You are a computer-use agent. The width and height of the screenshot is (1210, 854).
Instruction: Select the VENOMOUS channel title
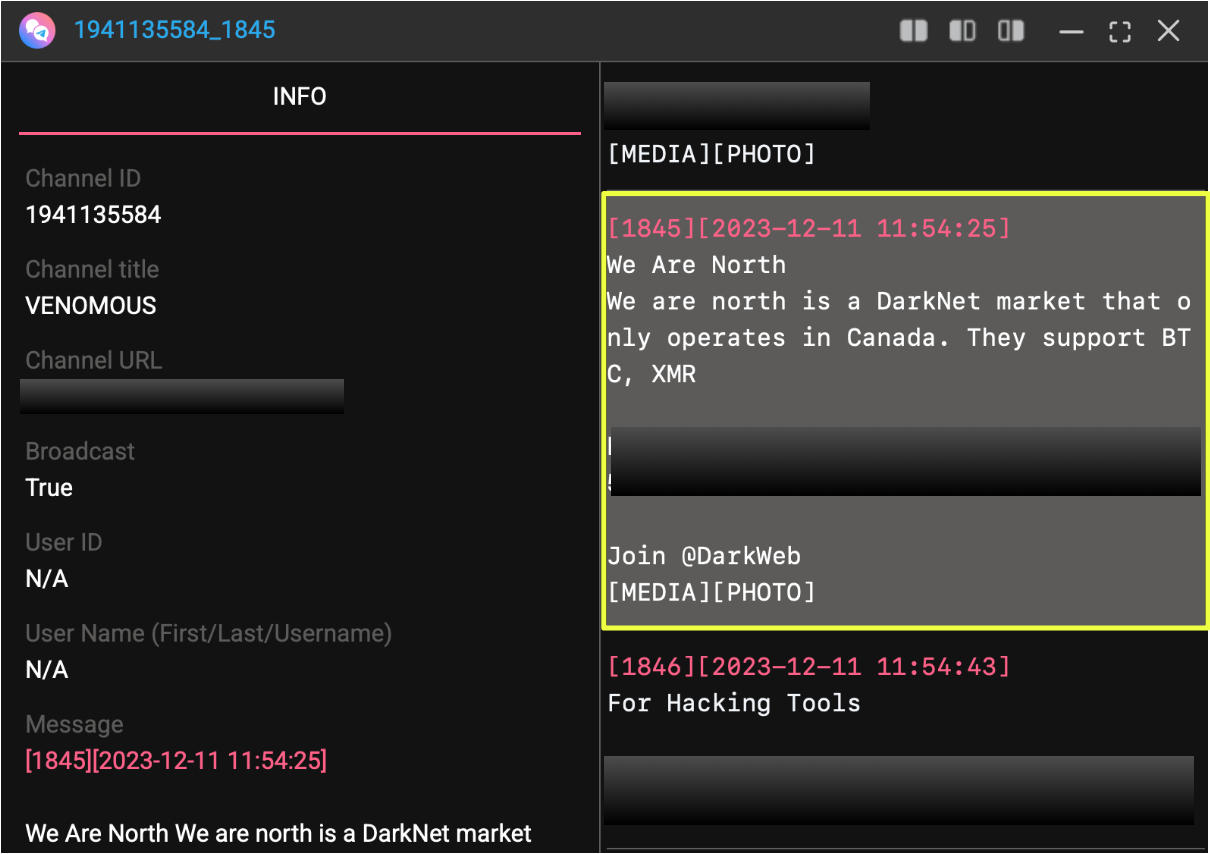pos(91,306)
